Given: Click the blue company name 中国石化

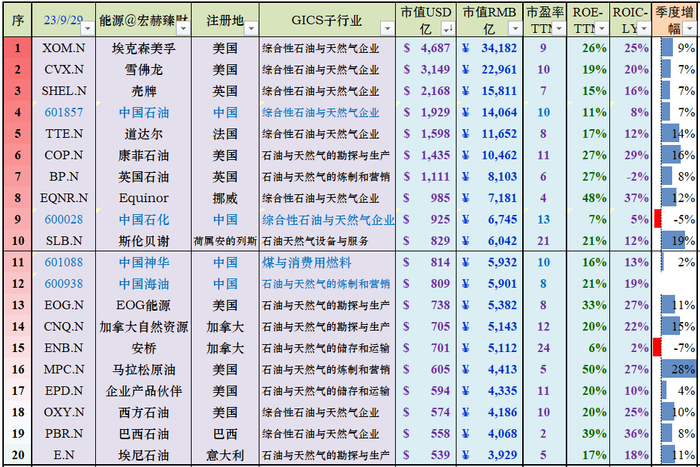Looking at the screenshot, I should pos(143,219).
